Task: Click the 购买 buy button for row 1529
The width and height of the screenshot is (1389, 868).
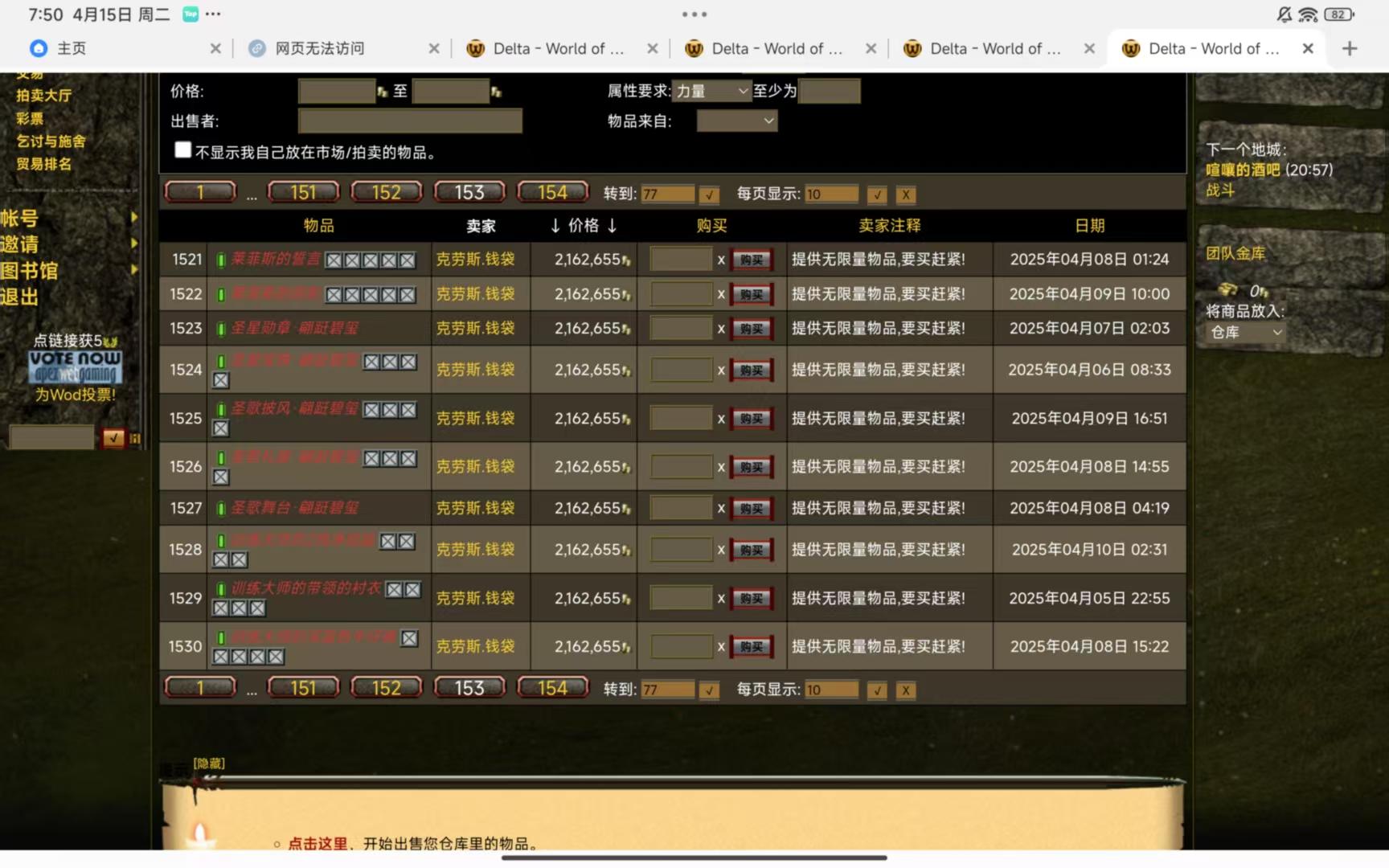Action: pos(751,599)
